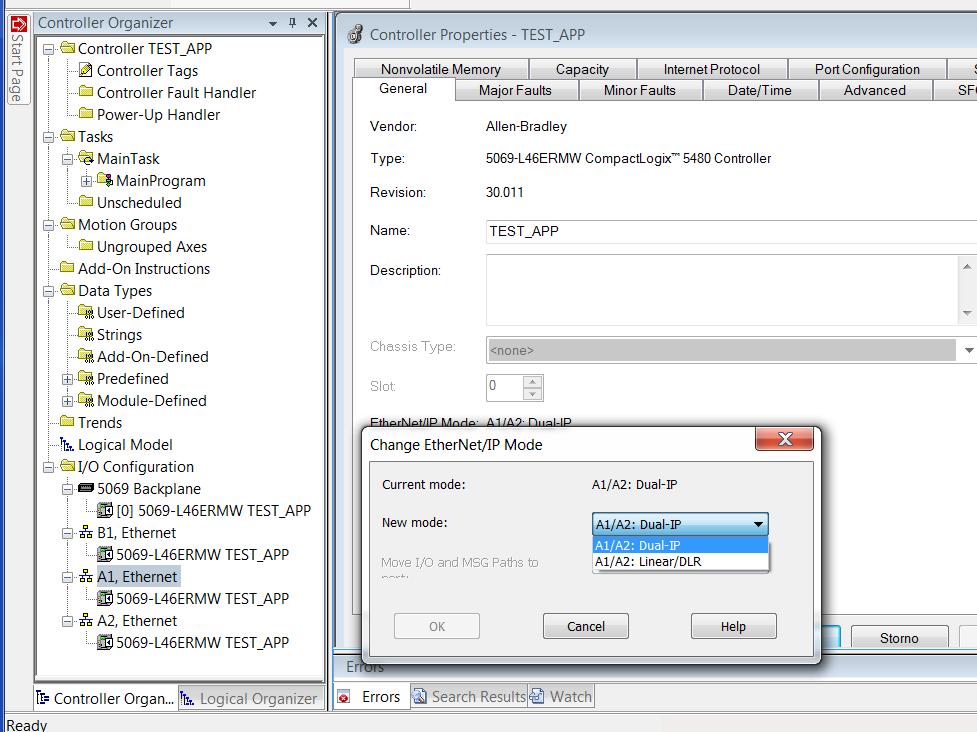
Task: Collapse the Data Types tree node
Action: 49,291
